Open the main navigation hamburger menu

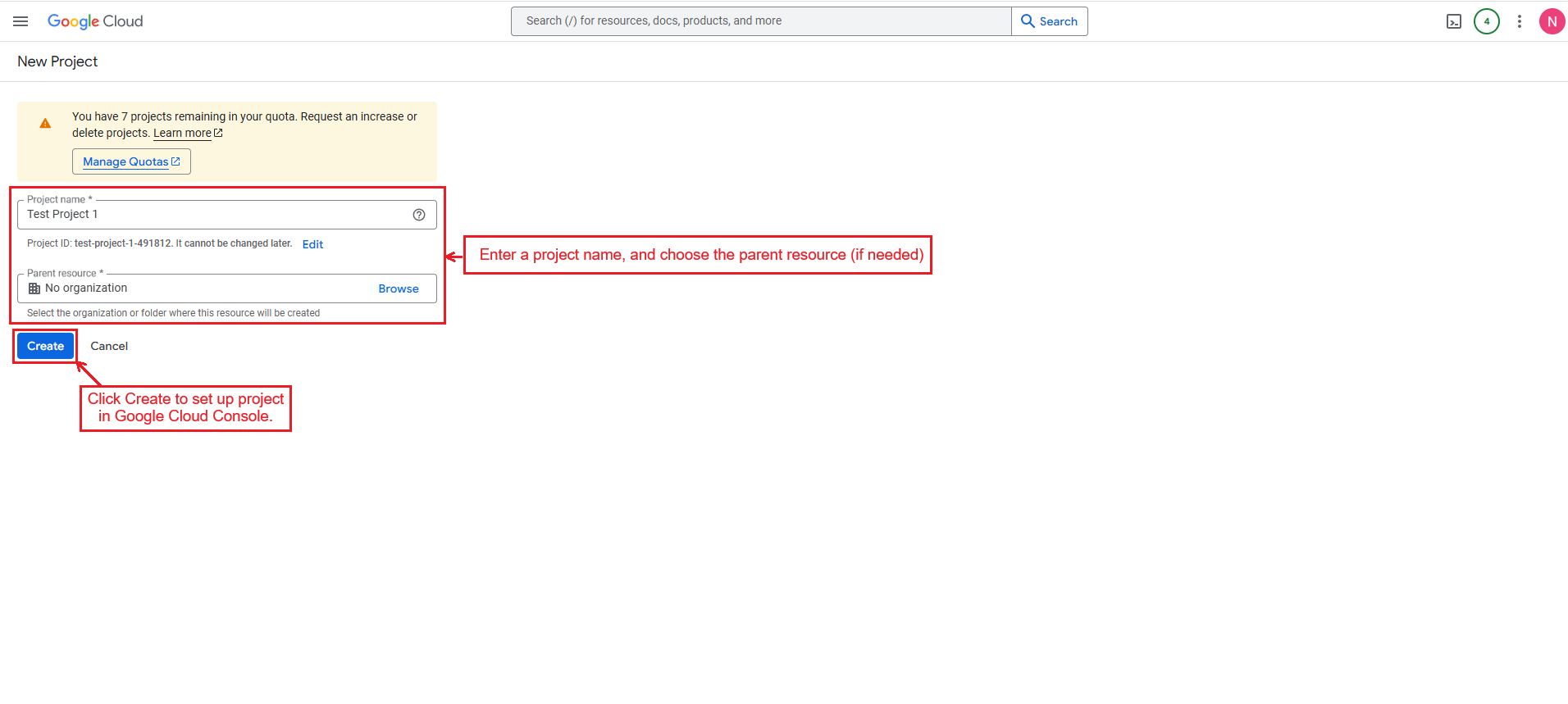pyautogui.click(x=21, y=21)
